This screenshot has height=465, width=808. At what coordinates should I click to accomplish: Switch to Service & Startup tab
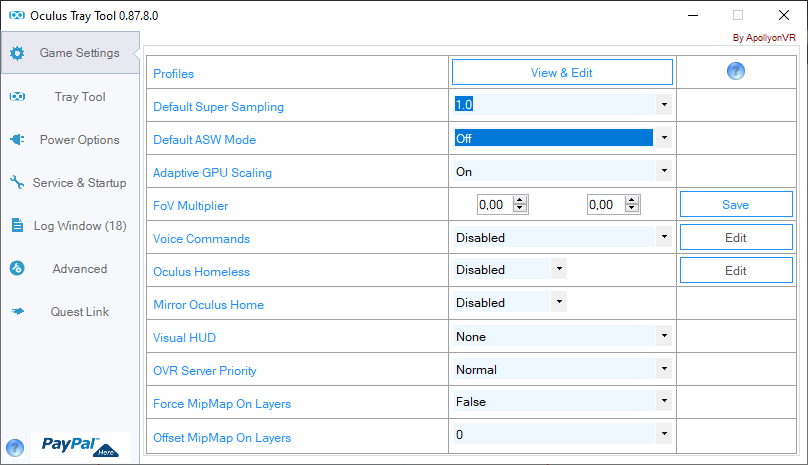pyautogui.click(x=71, y=182)
